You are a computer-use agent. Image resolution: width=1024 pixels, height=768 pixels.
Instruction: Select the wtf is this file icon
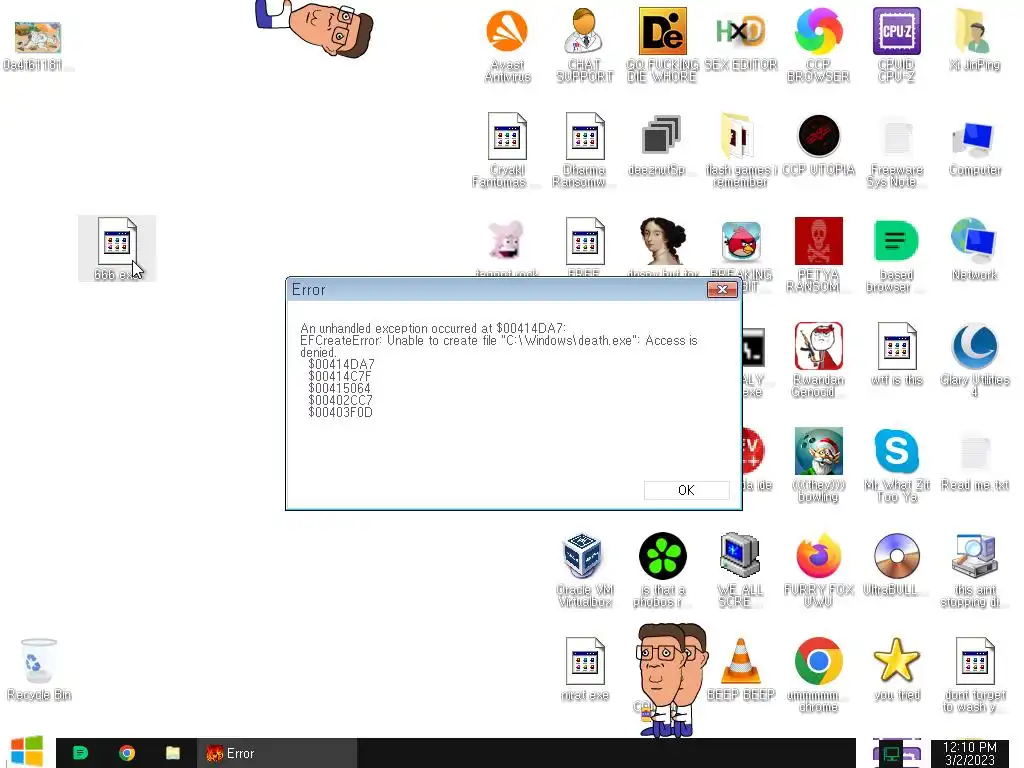pyautogui.click(x=897, y=355)
